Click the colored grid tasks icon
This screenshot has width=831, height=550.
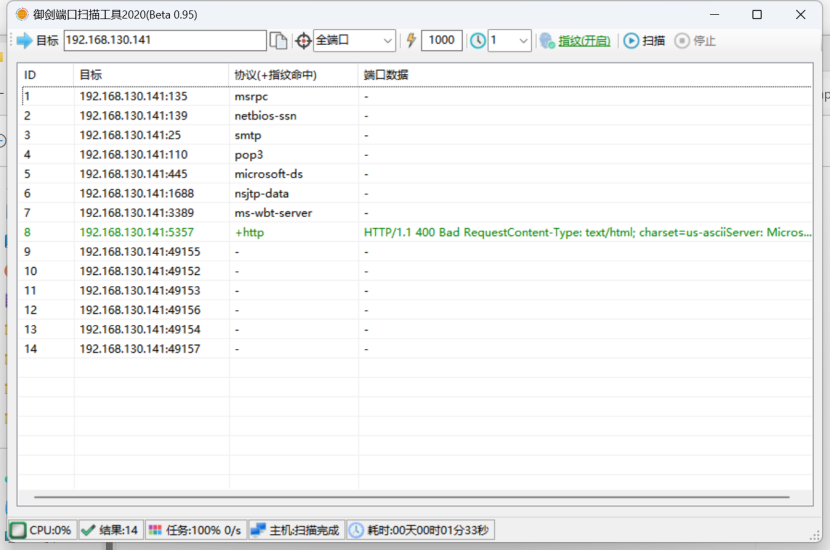pyautogui.click(x=155, y=530)
